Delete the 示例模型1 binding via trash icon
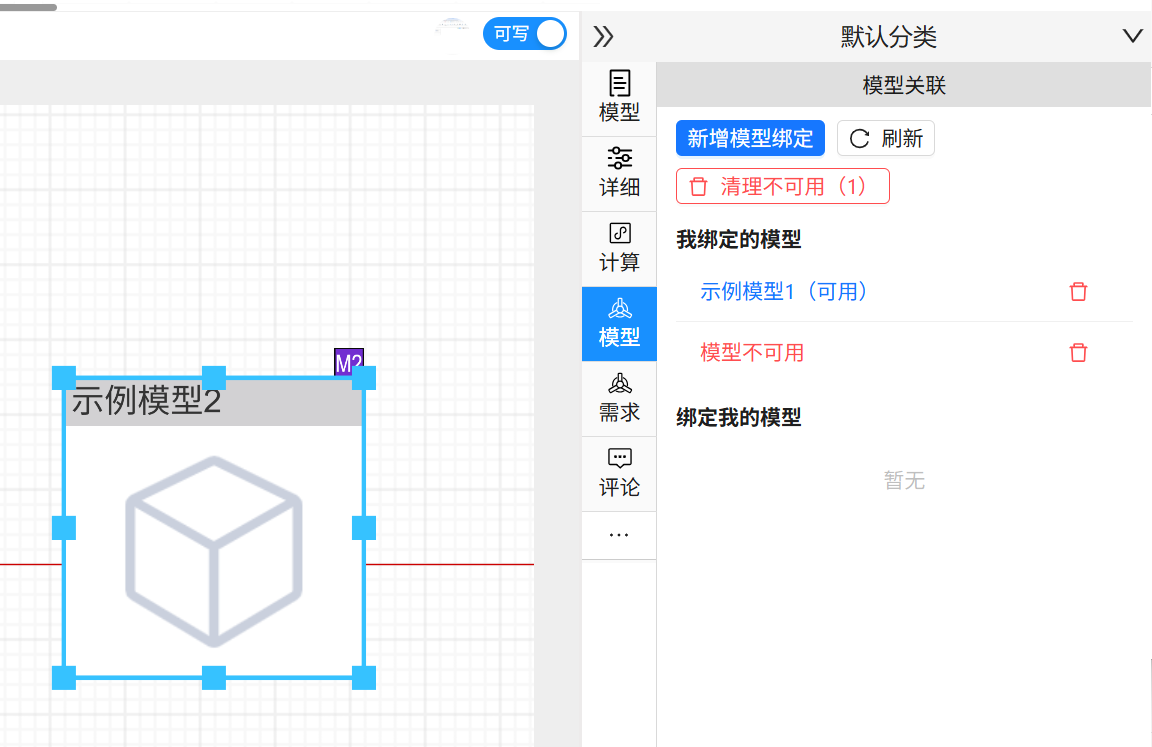This screenshot has width=1152, height=747. point(1078,292)
